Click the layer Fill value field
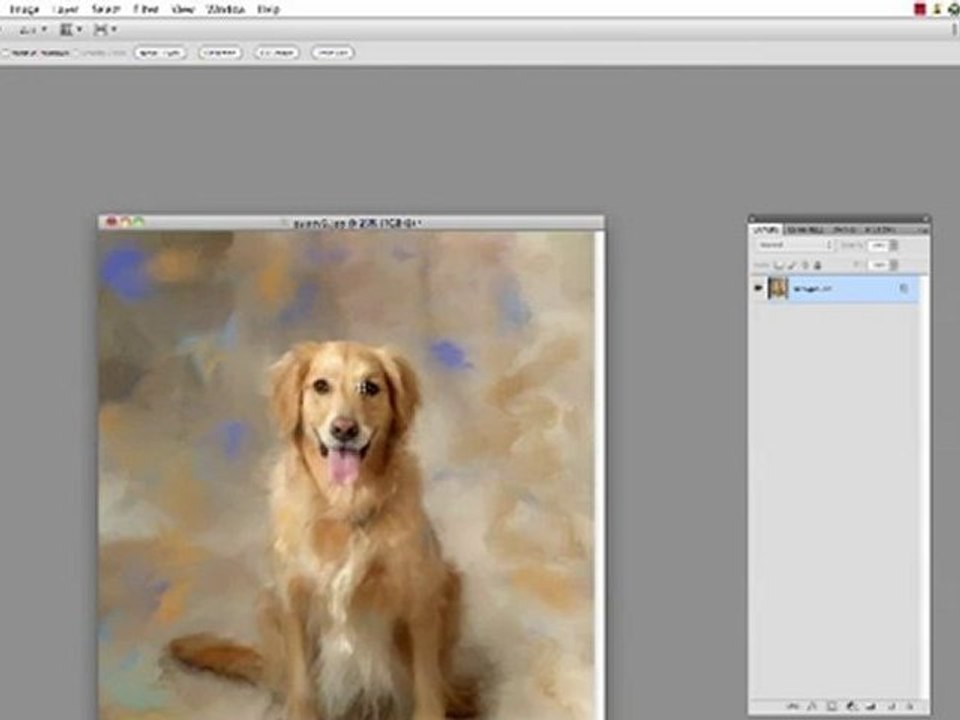The image size is (960, 720). (x=877, y=265)
